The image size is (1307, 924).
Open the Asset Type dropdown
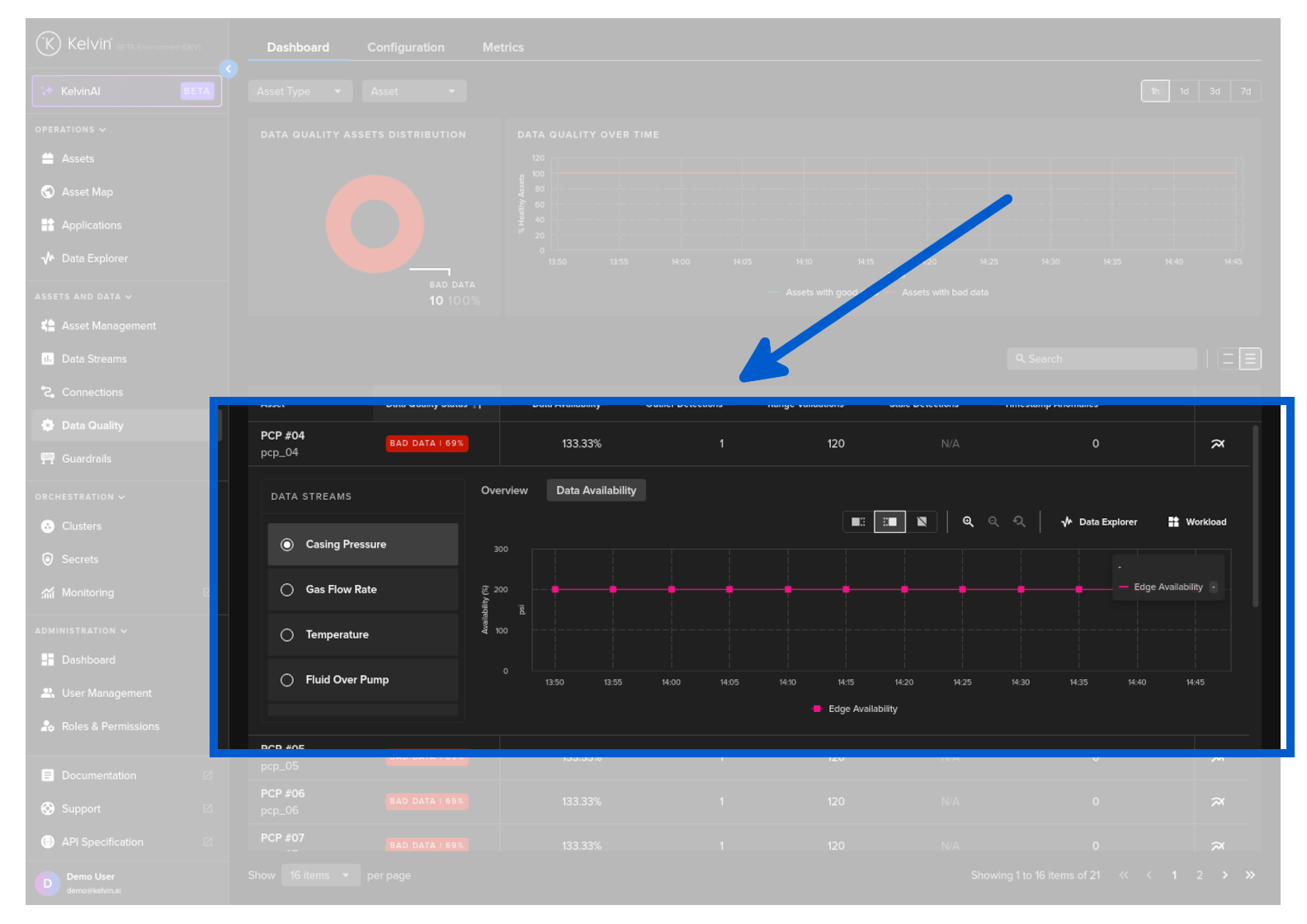(300, 92)
